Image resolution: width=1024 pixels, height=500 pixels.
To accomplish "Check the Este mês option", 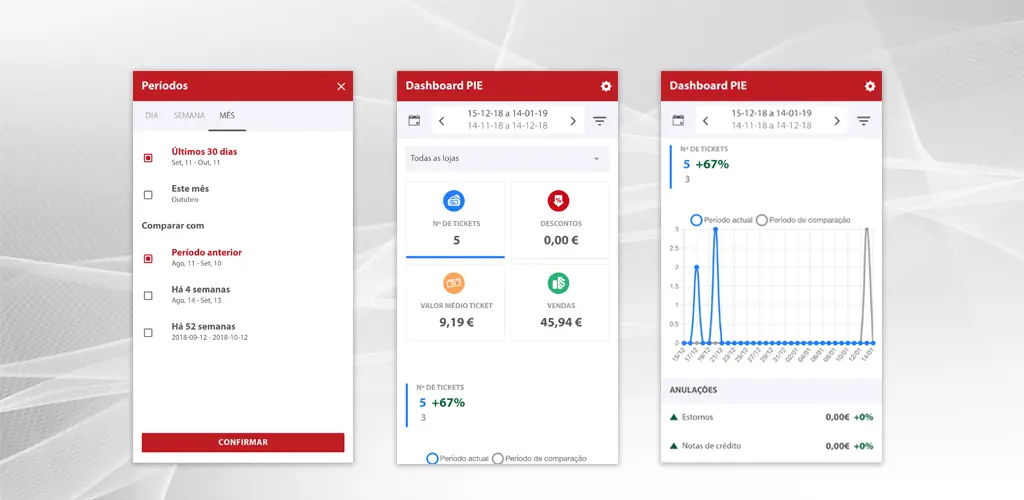I will pyautogui.click(x=148, y=195).
